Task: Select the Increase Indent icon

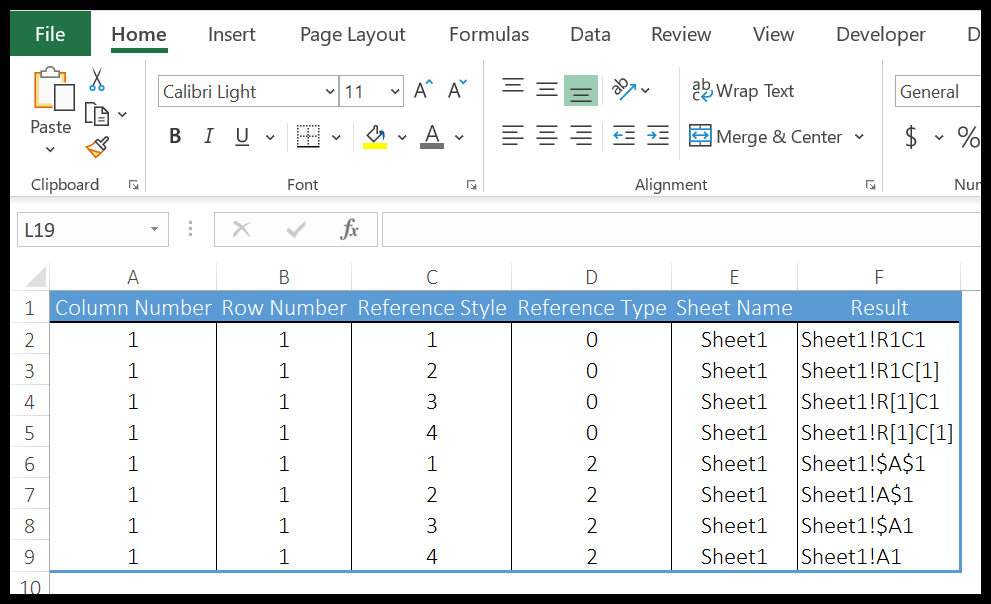Action: coord(657,137)
